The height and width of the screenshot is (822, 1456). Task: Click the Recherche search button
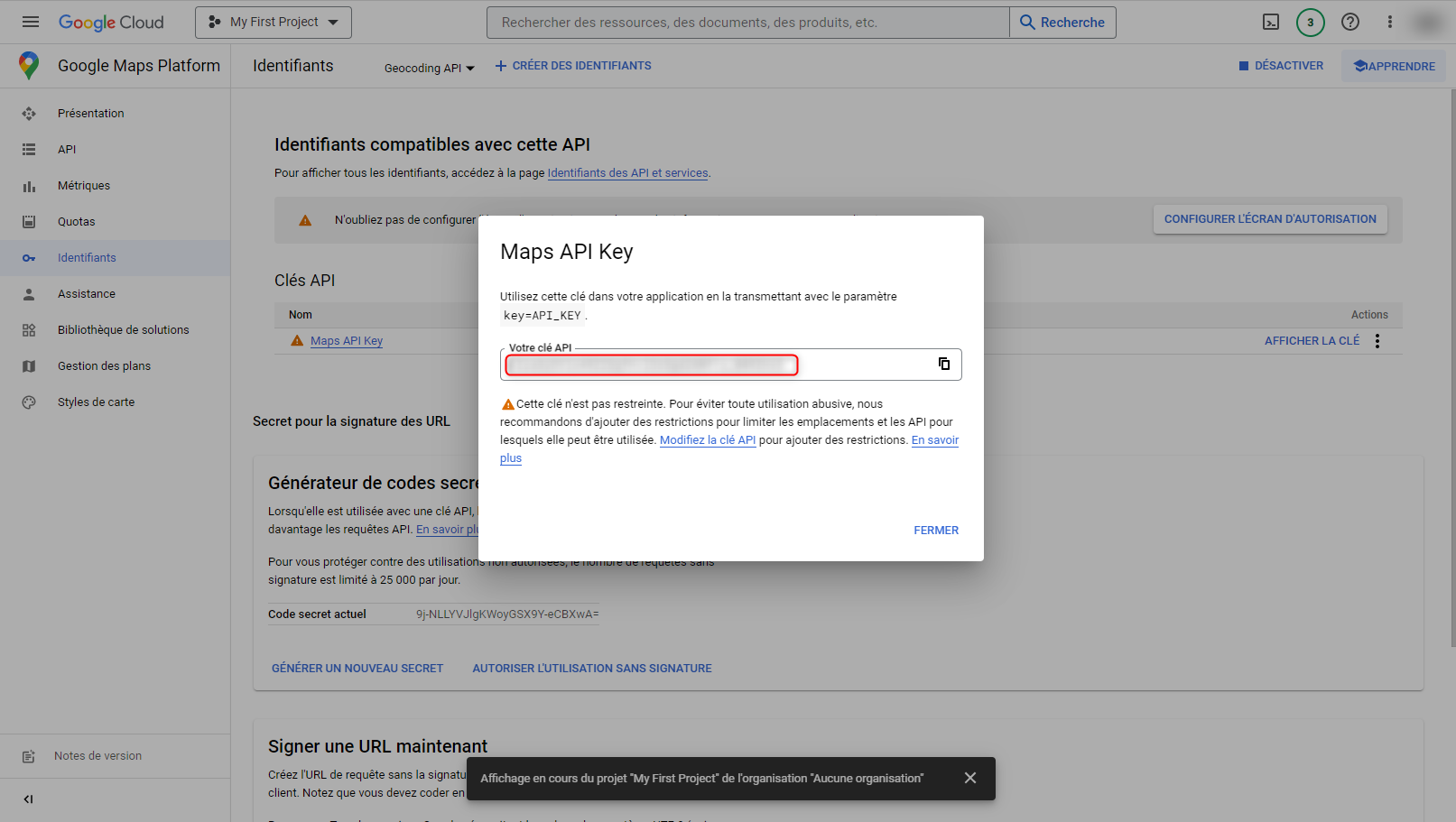click(x=1062, y=23)
